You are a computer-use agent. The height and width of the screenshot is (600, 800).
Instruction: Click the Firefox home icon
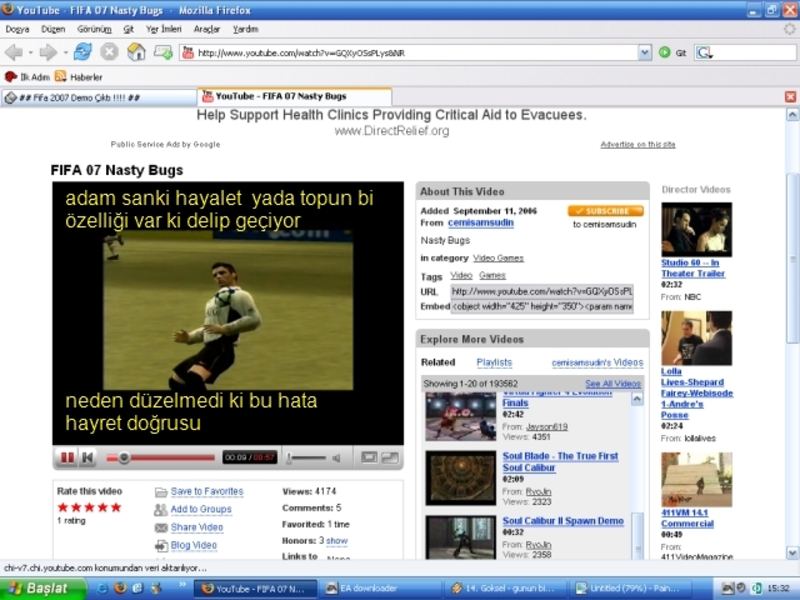coord(136,52)
